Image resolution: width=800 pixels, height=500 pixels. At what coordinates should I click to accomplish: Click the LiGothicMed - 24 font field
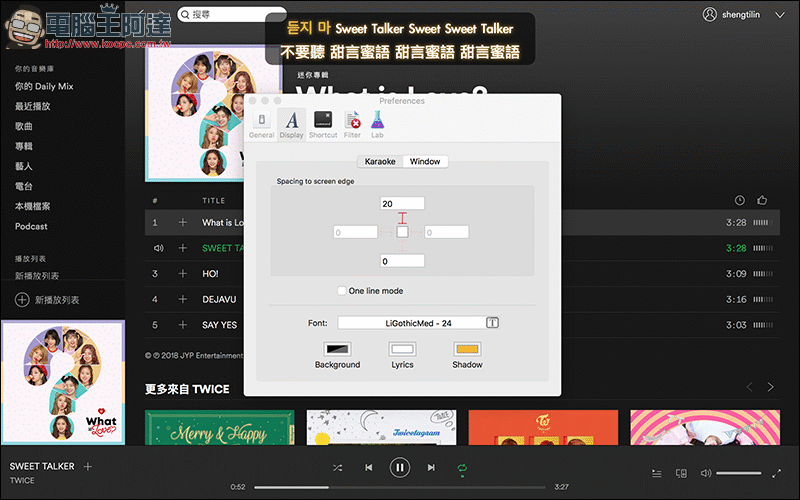click(411, 323)
